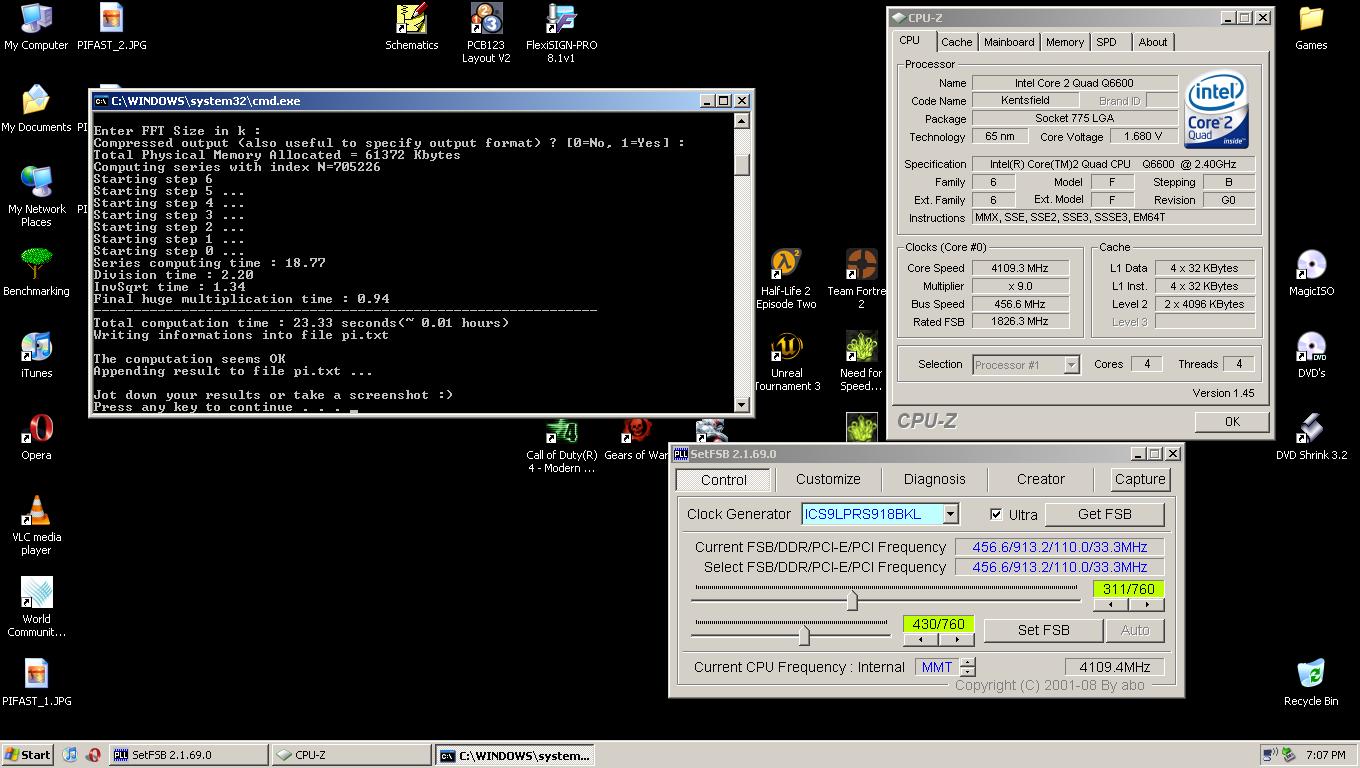Open Games folder icon
Viewport: 1360px width, 768px height.
tap(1311, 28)
